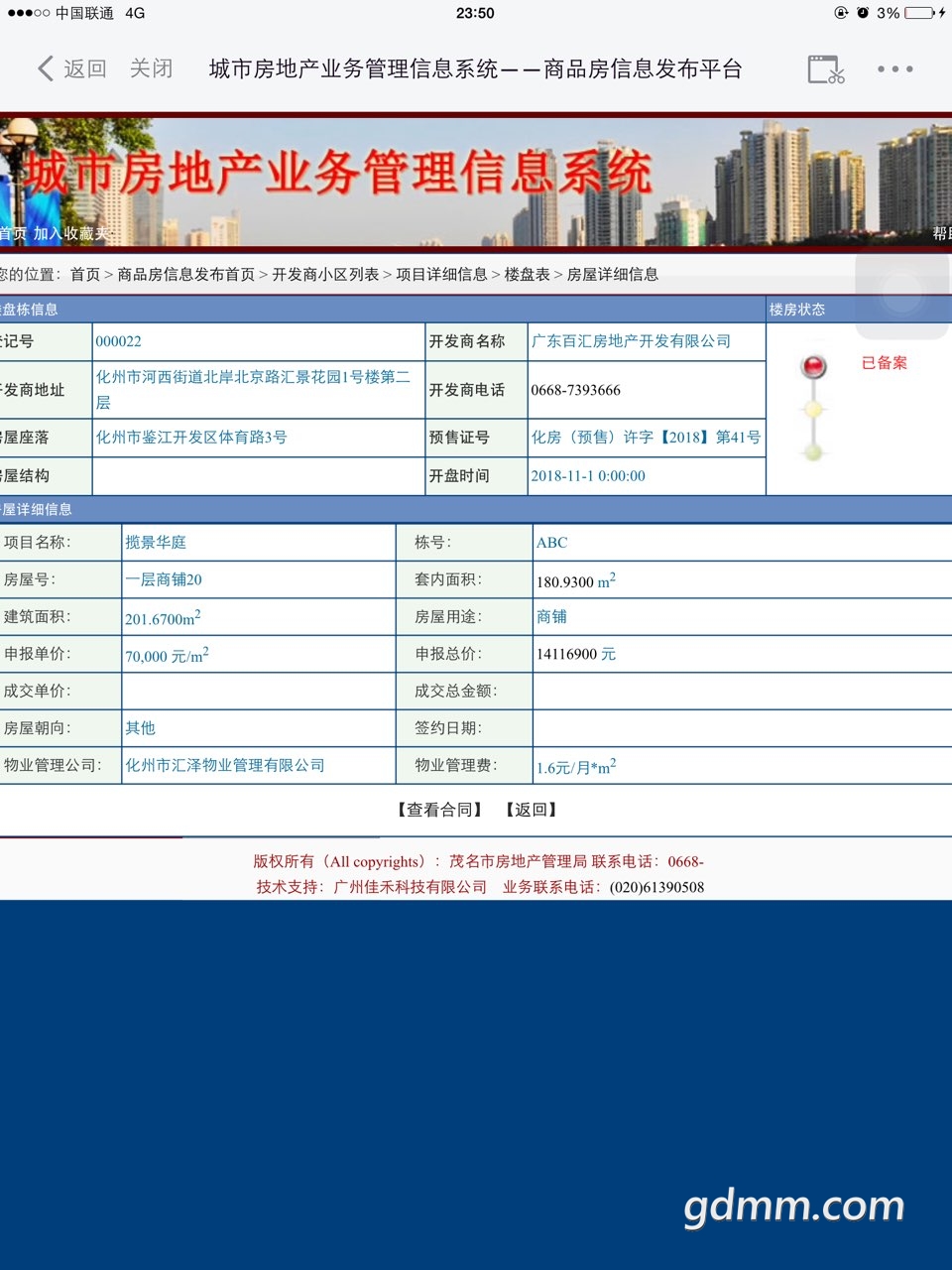The width and height of the screenshot is (952, 1270).
Task: Open 开发商小区列表 breadcrumb link
Action: [x=325, y=275]
